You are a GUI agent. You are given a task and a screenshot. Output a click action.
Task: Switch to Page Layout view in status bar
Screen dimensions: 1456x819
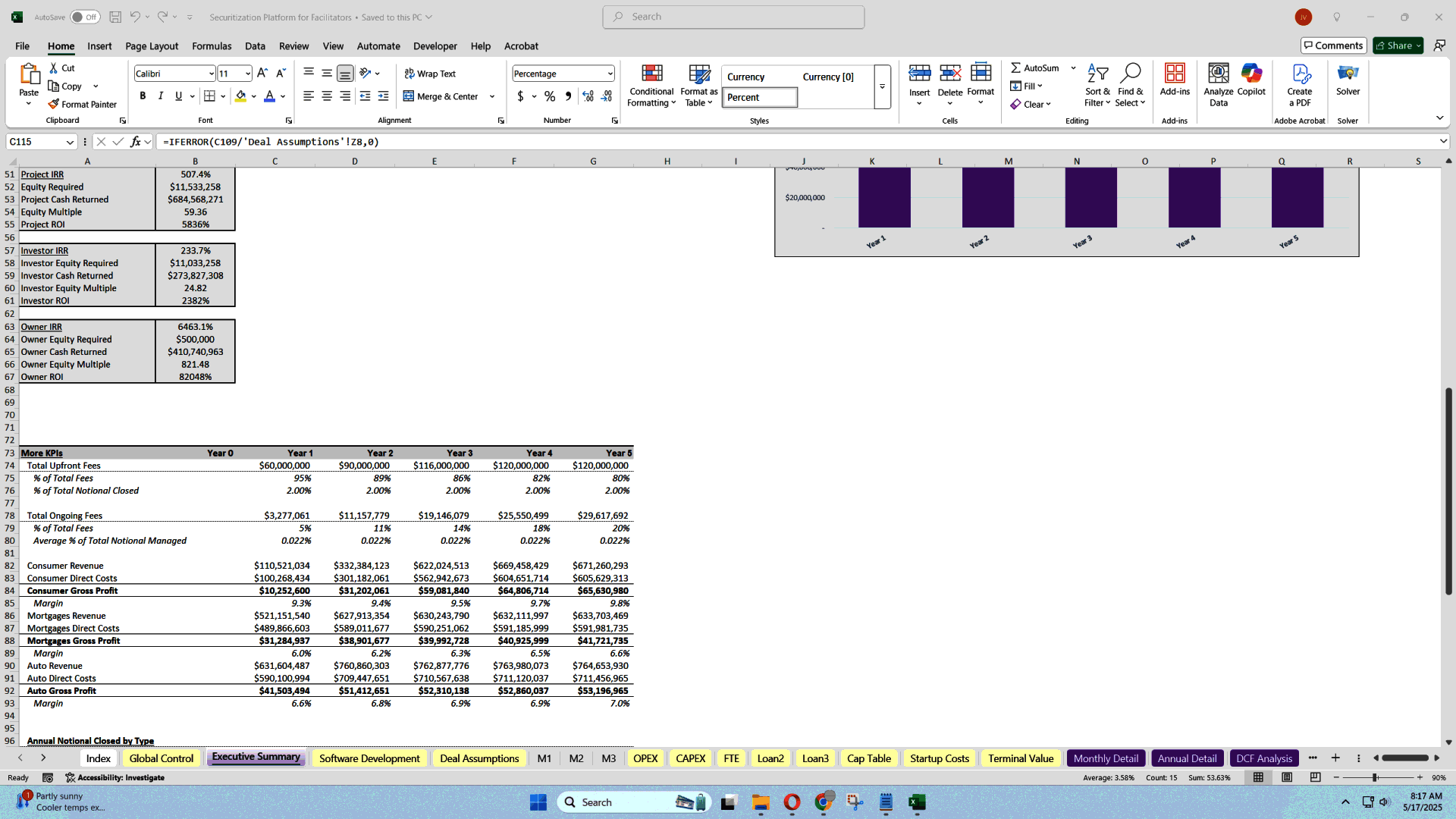tap(1287, 777)
